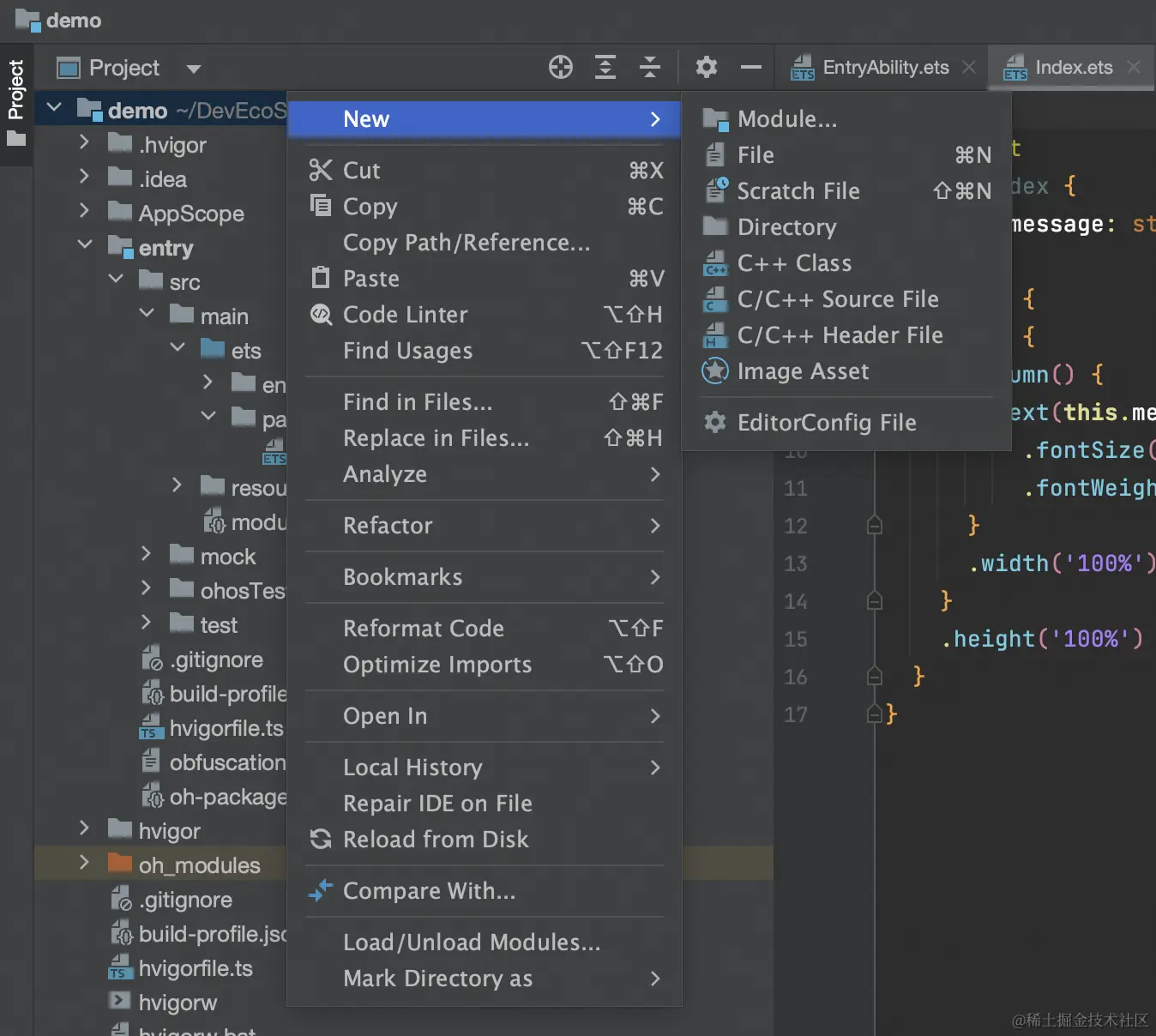
Task: Click the hvigorw terminal file icon
Action: [120, 1001]
